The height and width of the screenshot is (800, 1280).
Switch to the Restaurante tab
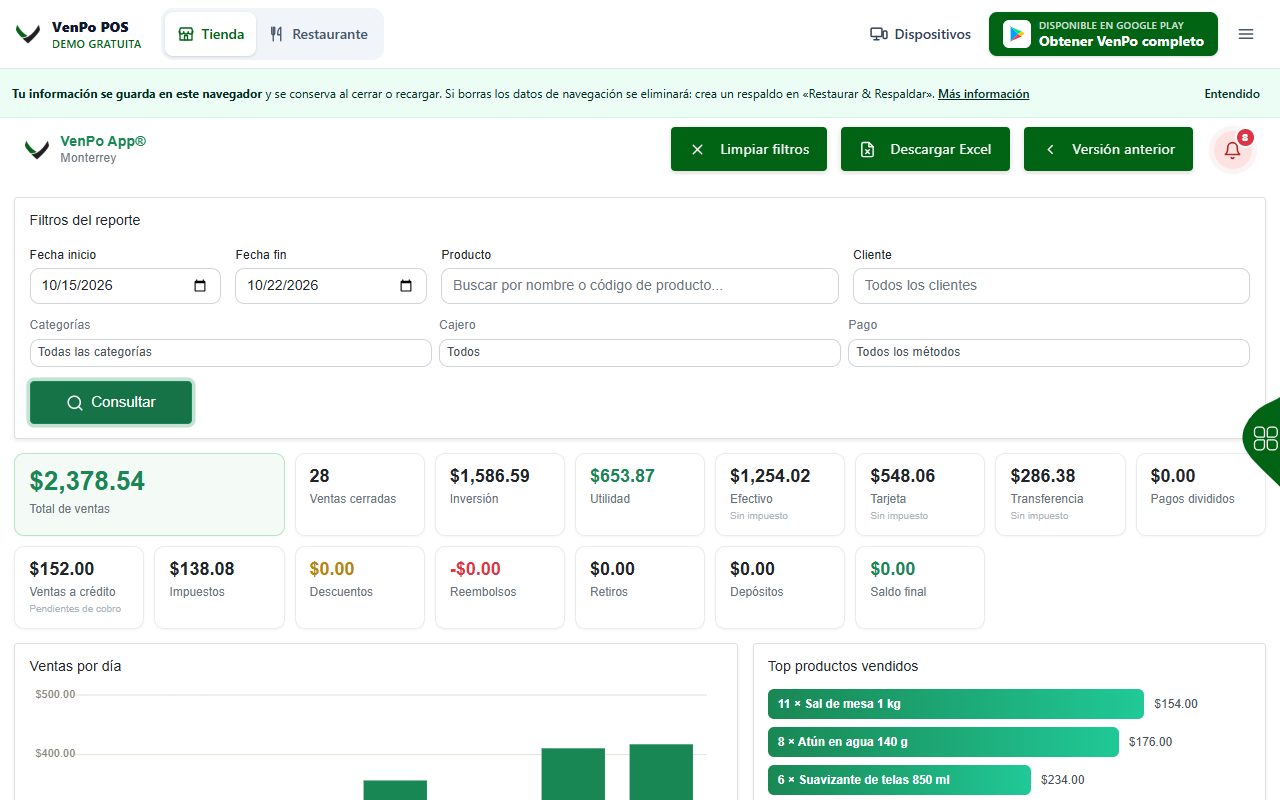pos(318,34)
